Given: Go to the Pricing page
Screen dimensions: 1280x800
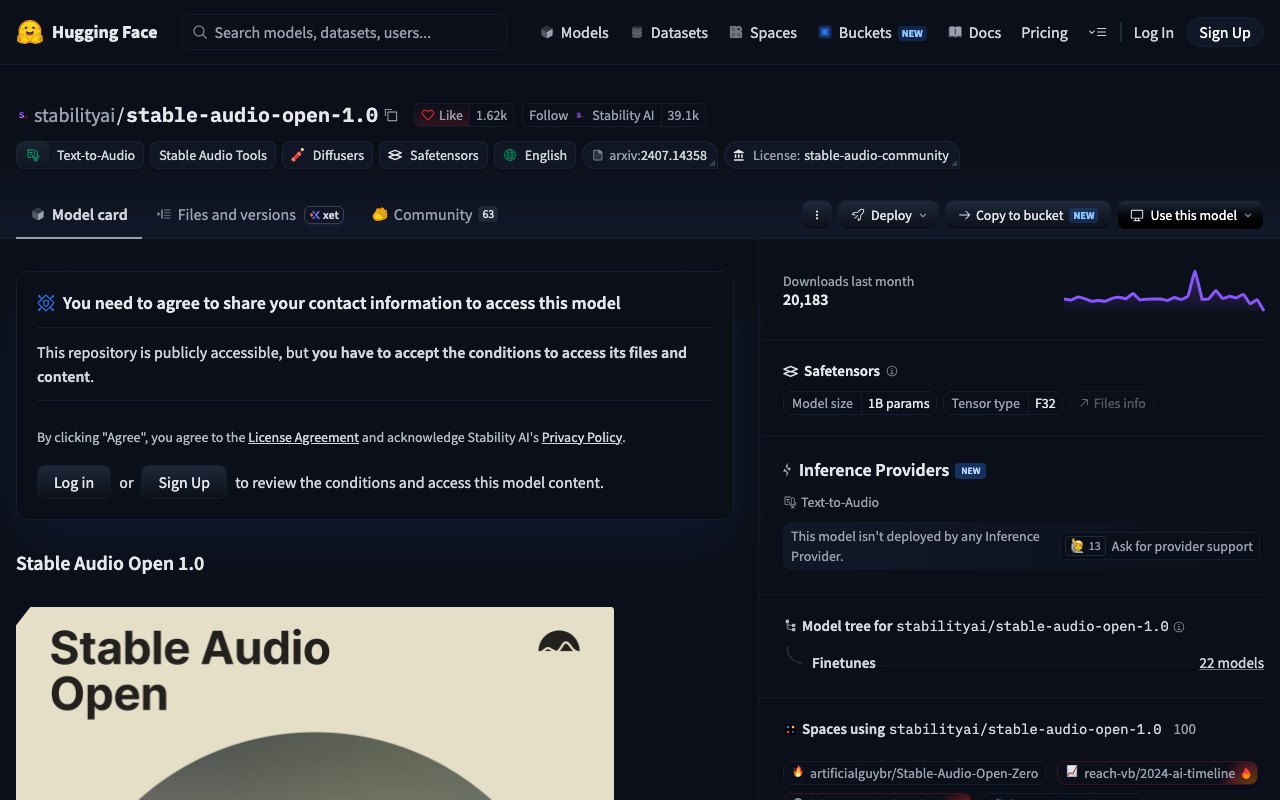Looking at the screenshot, I should (1044, 32).
